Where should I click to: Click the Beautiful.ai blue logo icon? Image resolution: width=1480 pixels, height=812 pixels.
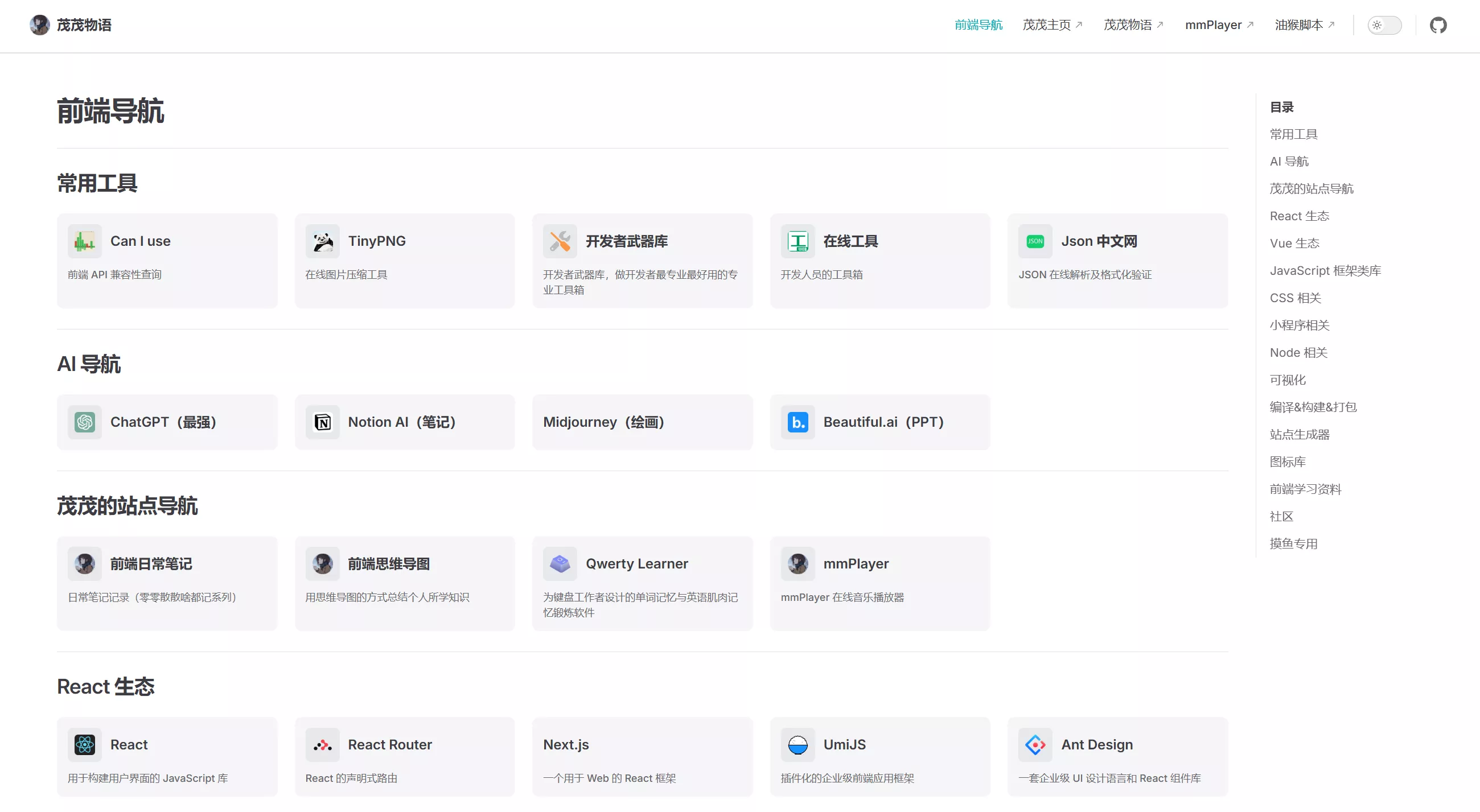[x=797, y=422]
